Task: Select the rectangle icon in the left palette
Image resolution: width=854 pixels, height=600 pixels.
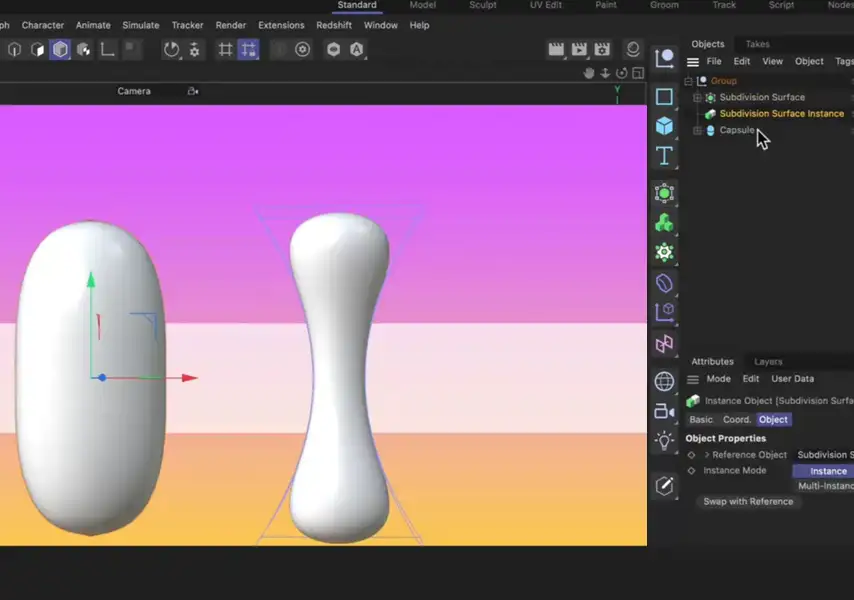Action: coord(664,96)
